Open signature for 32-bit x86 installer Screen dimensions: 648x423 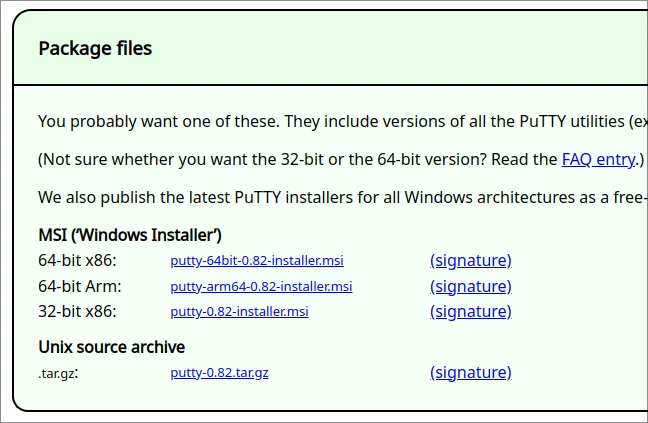pyautogui.click(x=470, y=311)
